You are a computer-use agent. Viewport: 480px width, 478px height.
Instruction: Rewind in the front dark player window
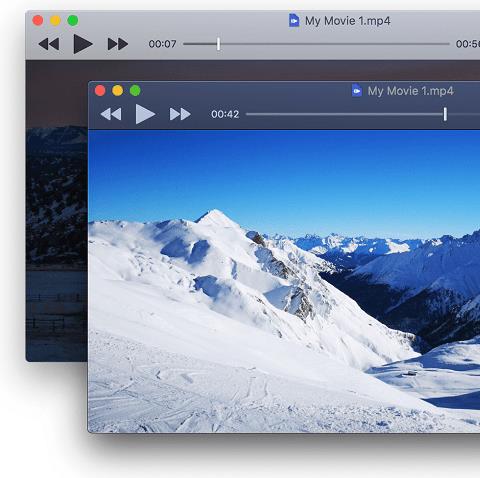(111, 114)
